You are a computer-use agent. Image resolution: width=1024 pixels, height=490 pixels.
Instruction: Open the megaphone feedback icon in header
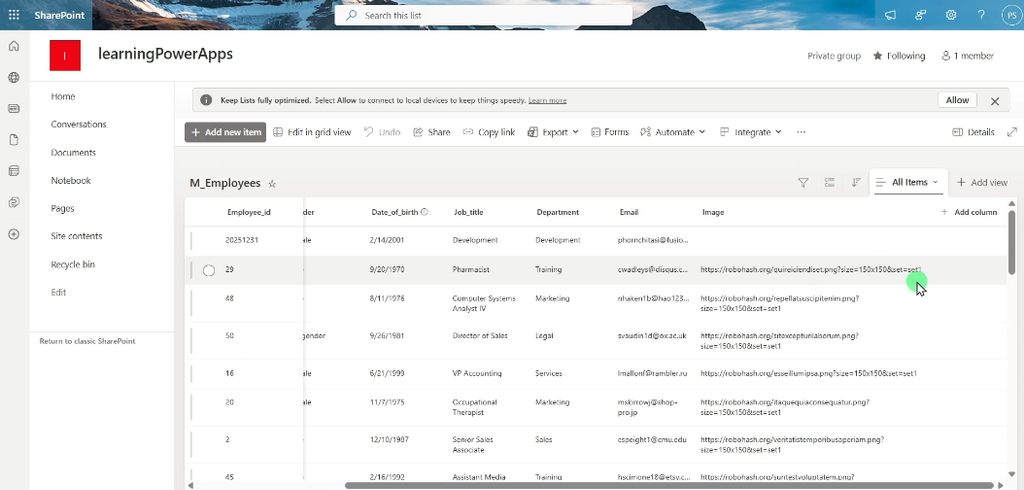(890, 15)
